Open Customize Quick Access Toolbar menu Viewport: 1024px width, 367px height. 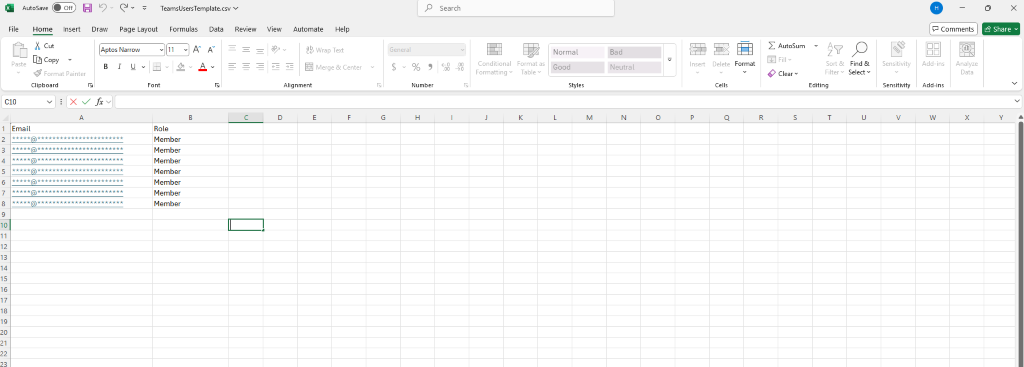(x=144, y=8)
